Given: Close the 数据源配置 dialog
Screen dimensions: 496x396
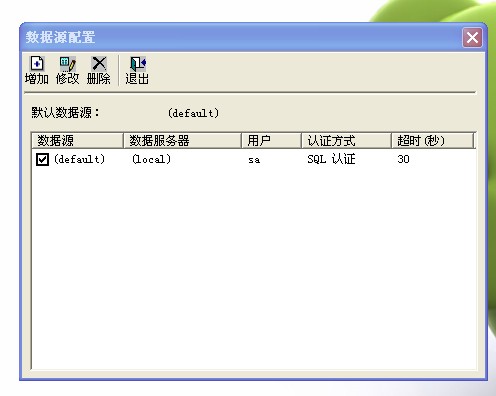Looking at the screenshot, I should pyautogui.click(x=472, y=37).
